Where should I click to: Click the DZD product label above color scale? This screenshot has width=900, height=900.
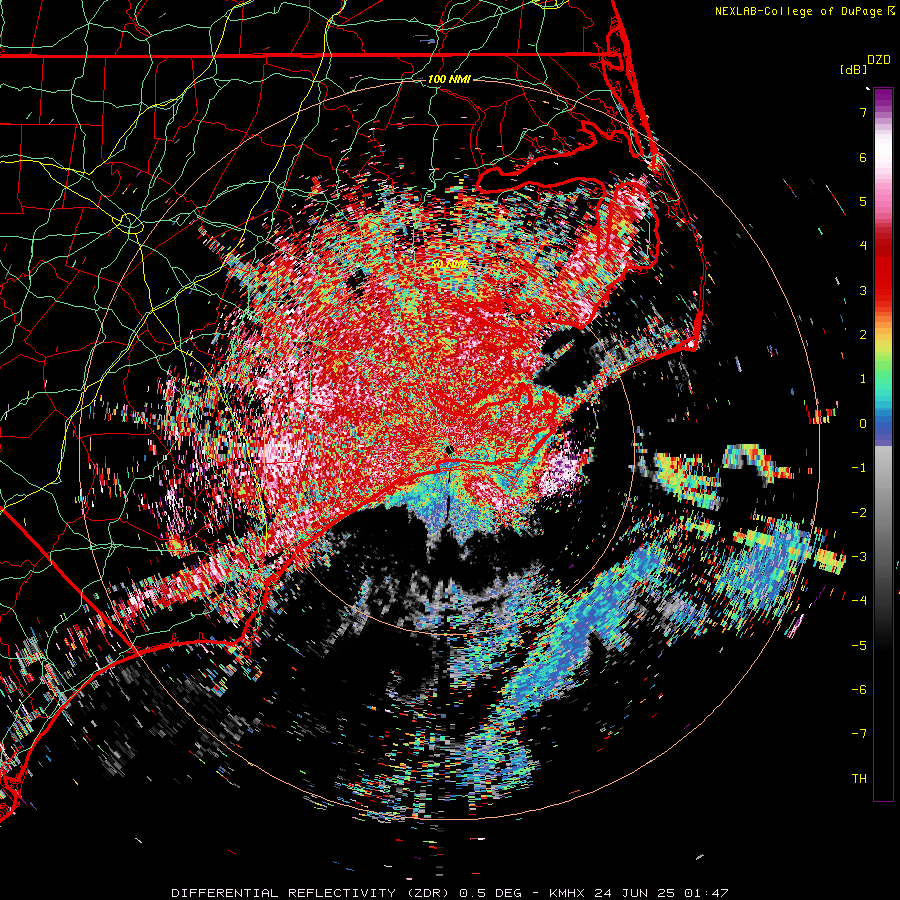[x=879, y=60]
